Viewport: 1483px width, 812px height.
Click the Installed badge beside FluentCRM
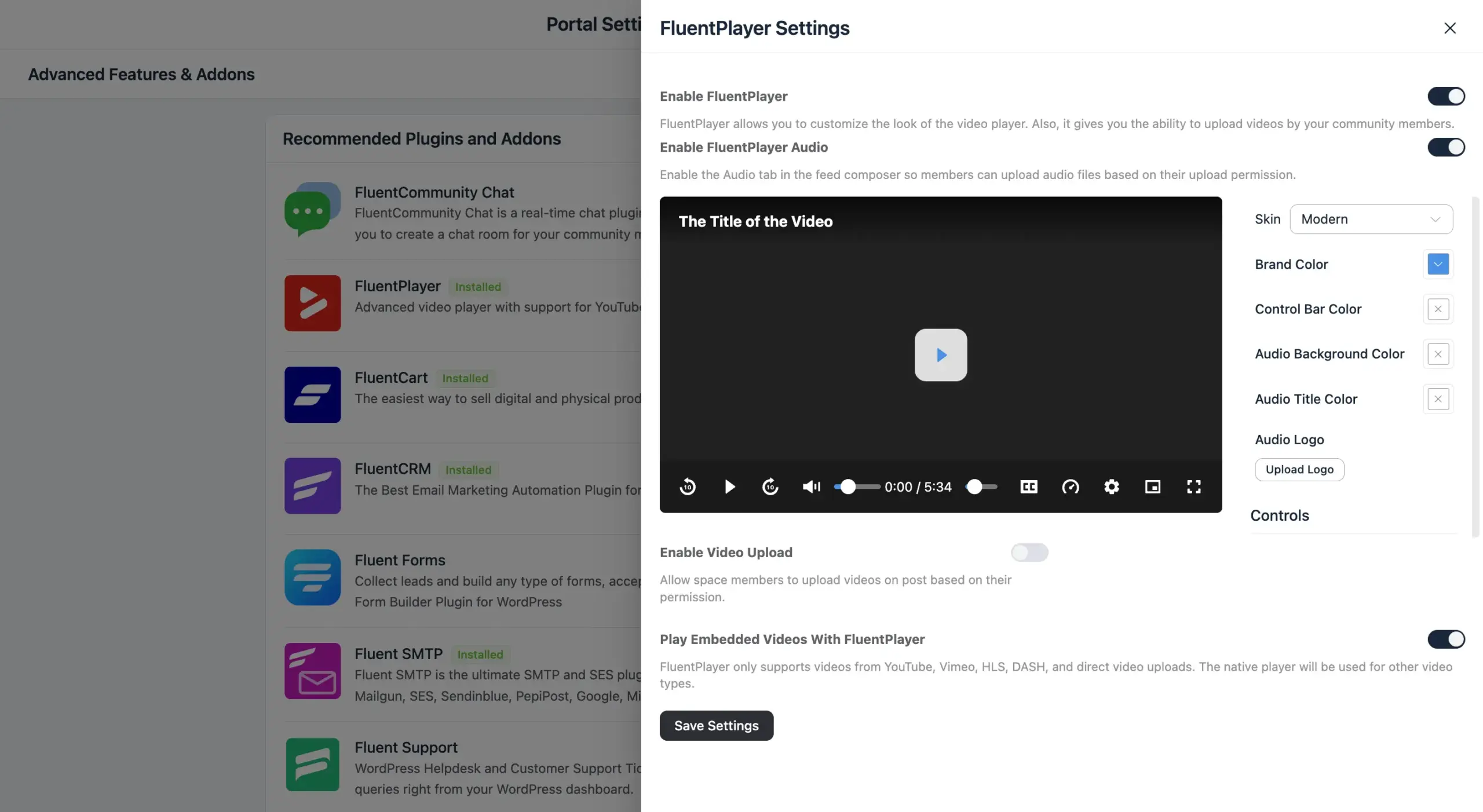tap(468, 470)
